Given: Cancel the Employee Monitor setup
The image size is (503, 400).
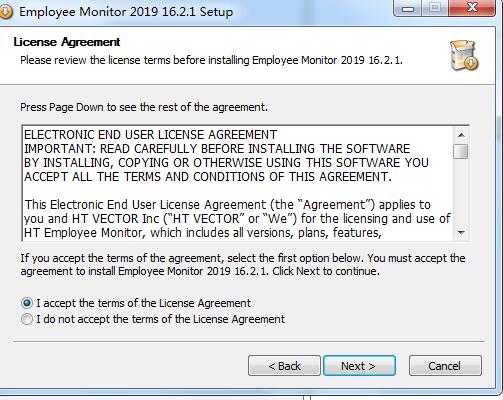Looking at the screenshot, I should tap(445, 366).
